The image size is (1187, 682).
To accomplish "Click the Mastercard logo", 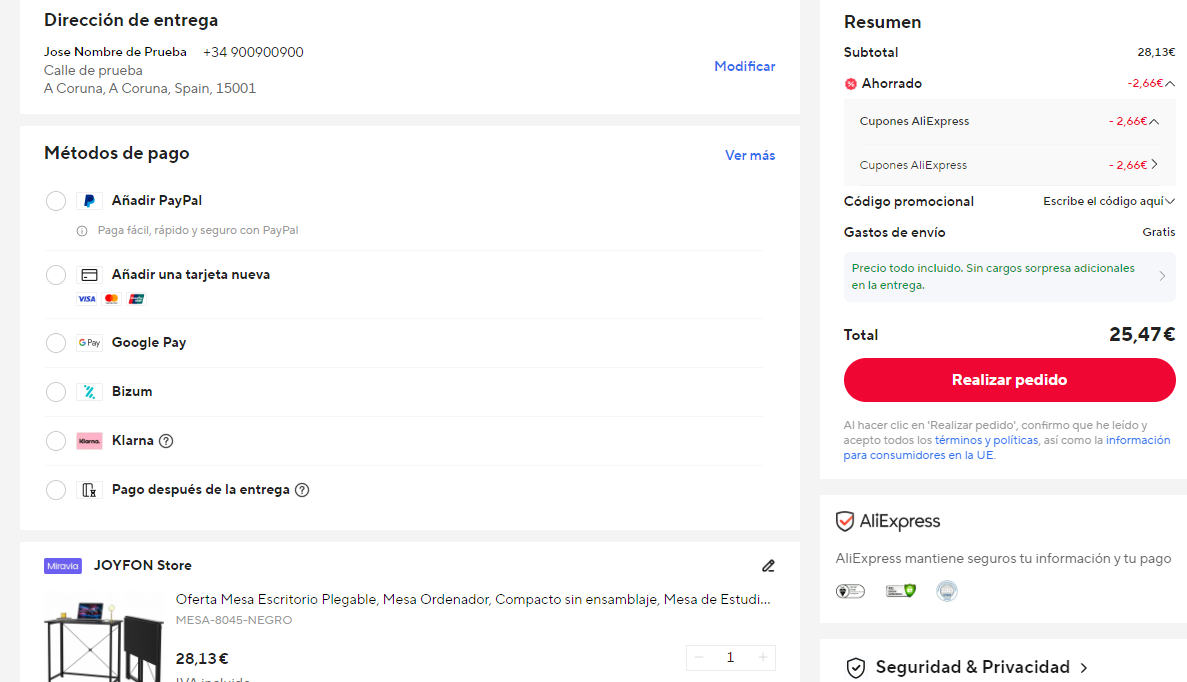I will click(112, 299).
